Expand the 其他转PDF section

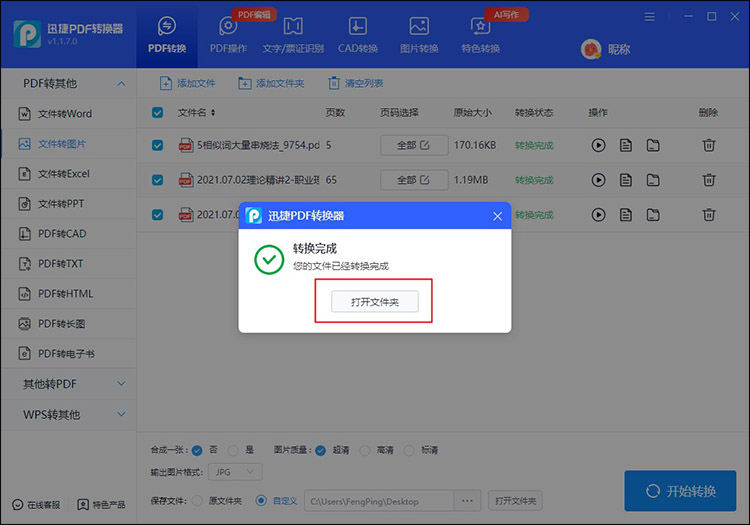pyautogui.click(x=68, y=384)
